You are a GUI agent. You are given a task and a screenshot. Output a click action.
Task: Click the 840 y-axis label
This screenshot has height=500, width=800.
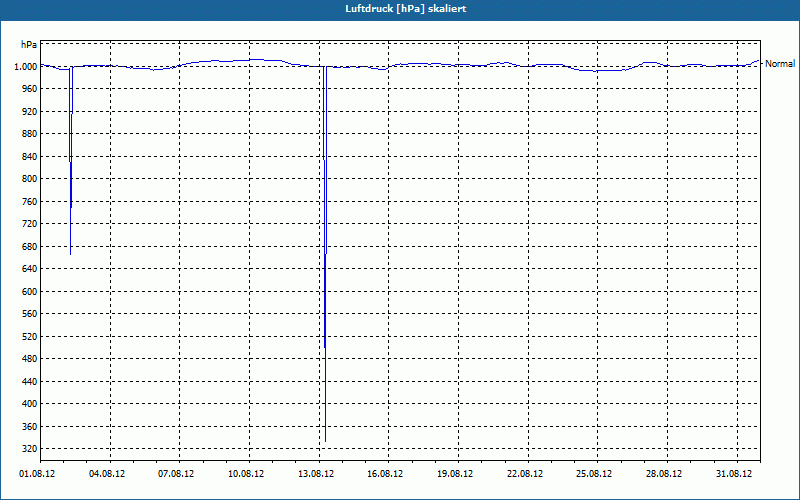point(29,156)
